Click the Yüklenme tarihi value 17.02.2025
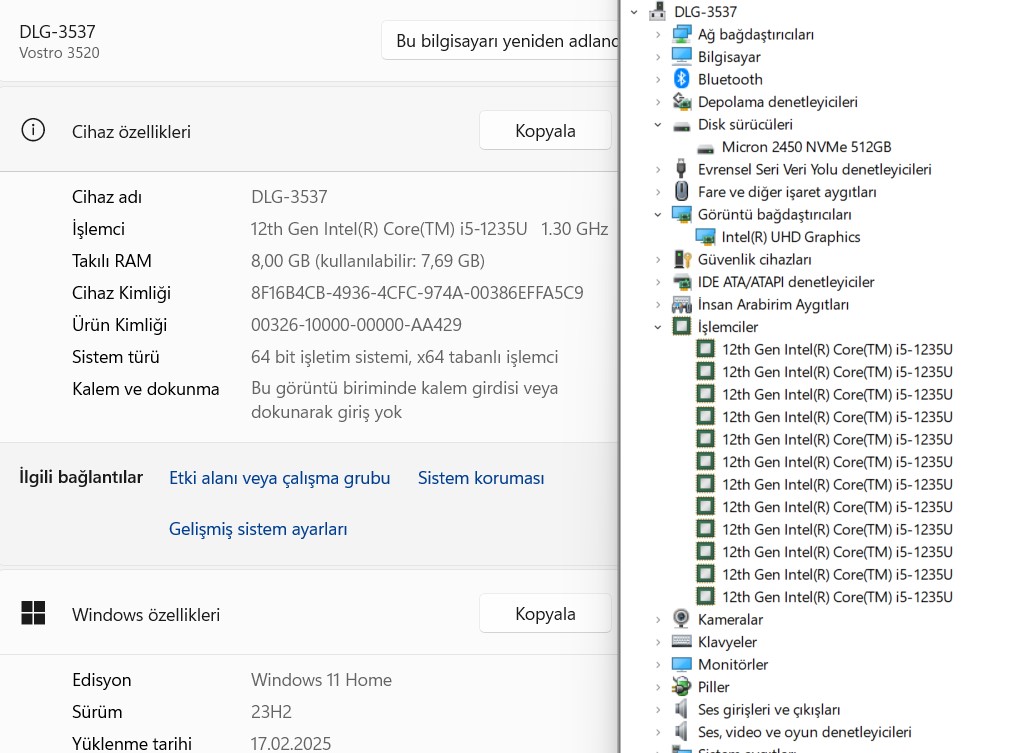Viewport: 1017px width, 753px height. [x=291, y=743]
